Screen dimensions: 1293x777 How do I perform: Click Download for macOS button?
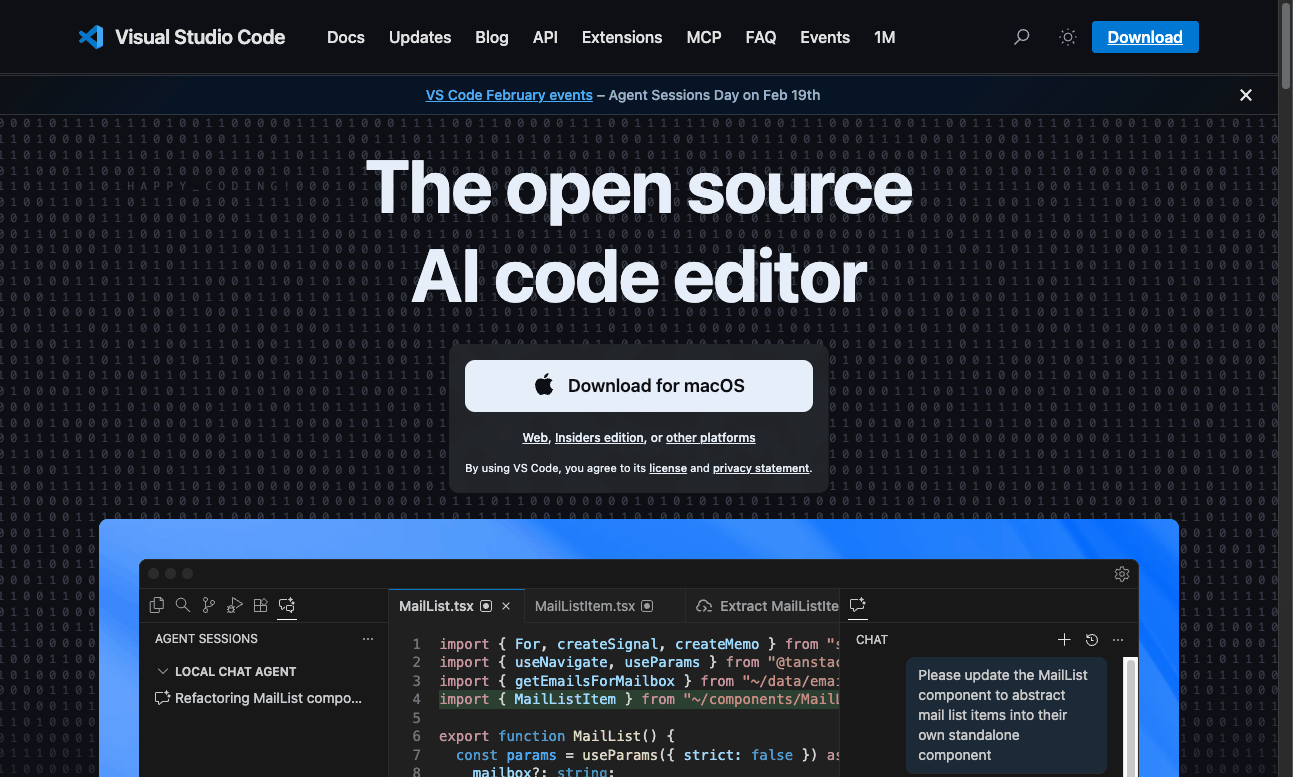tap(639, 386)
